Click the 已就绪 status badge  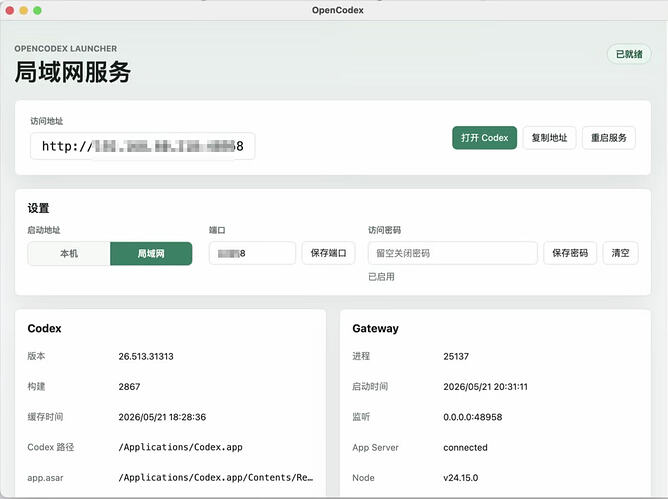pos(629,54)
